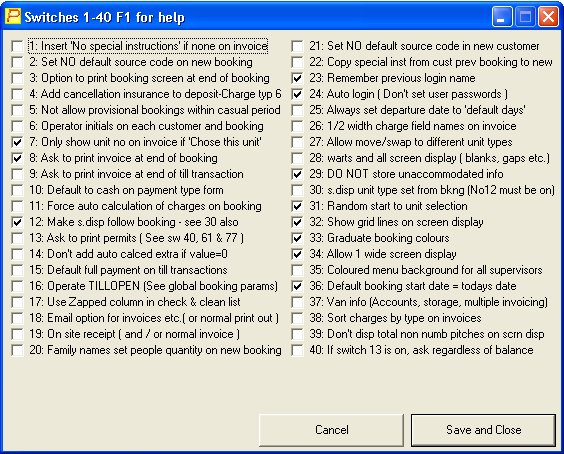This screenshot has height=454, width=564.
Task: Enable switch 18 email option for invoices
Action: [x=17, y=318]
